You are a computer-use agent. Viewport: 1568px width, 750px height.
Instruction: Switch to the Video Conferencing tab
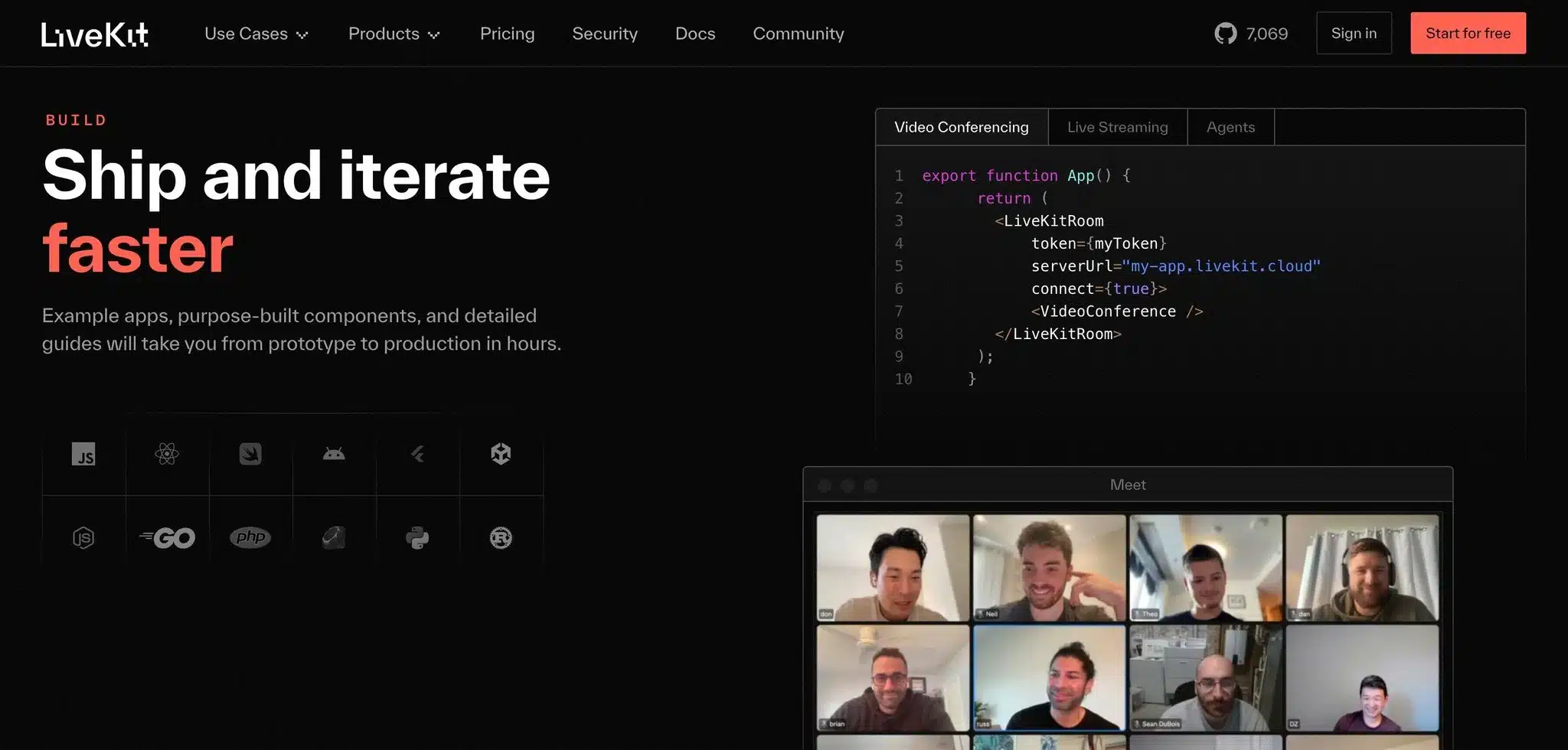[x=962, y=127]
